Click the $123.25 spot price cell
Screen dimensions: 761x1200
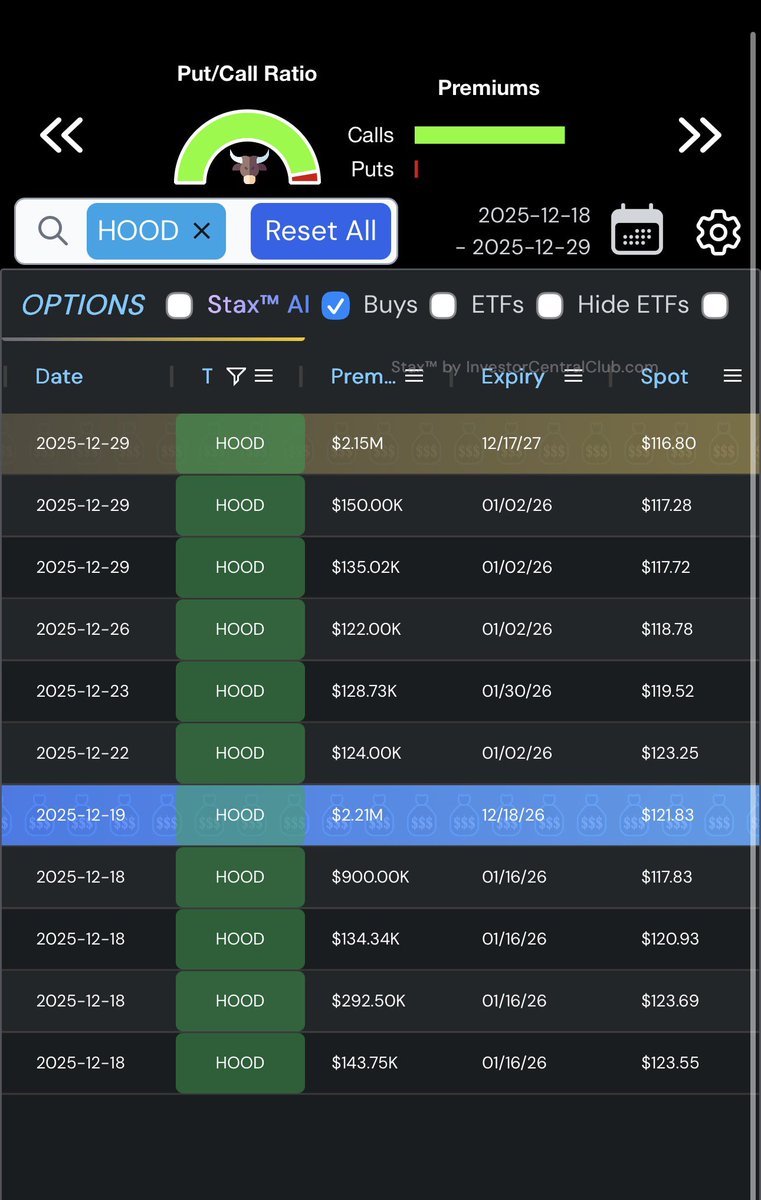coord(669,753)
